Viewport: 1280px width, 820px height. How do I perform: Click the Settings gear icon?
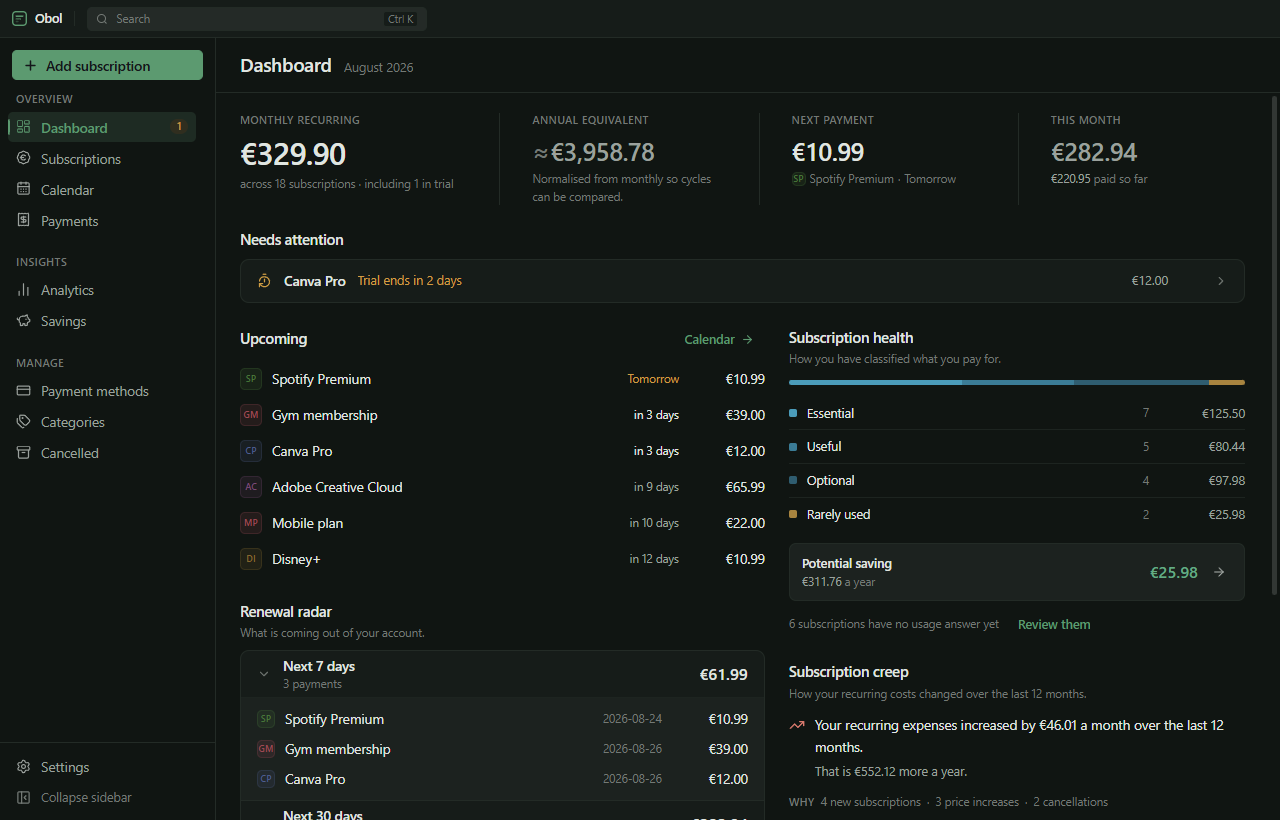point(24,766)
